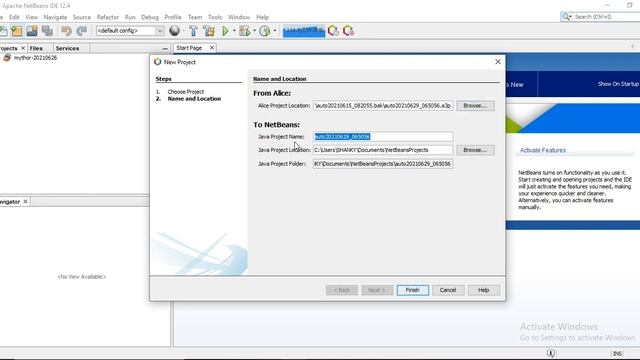Open the Help menu
Screen dimensions: 640x360
(262, 17)
